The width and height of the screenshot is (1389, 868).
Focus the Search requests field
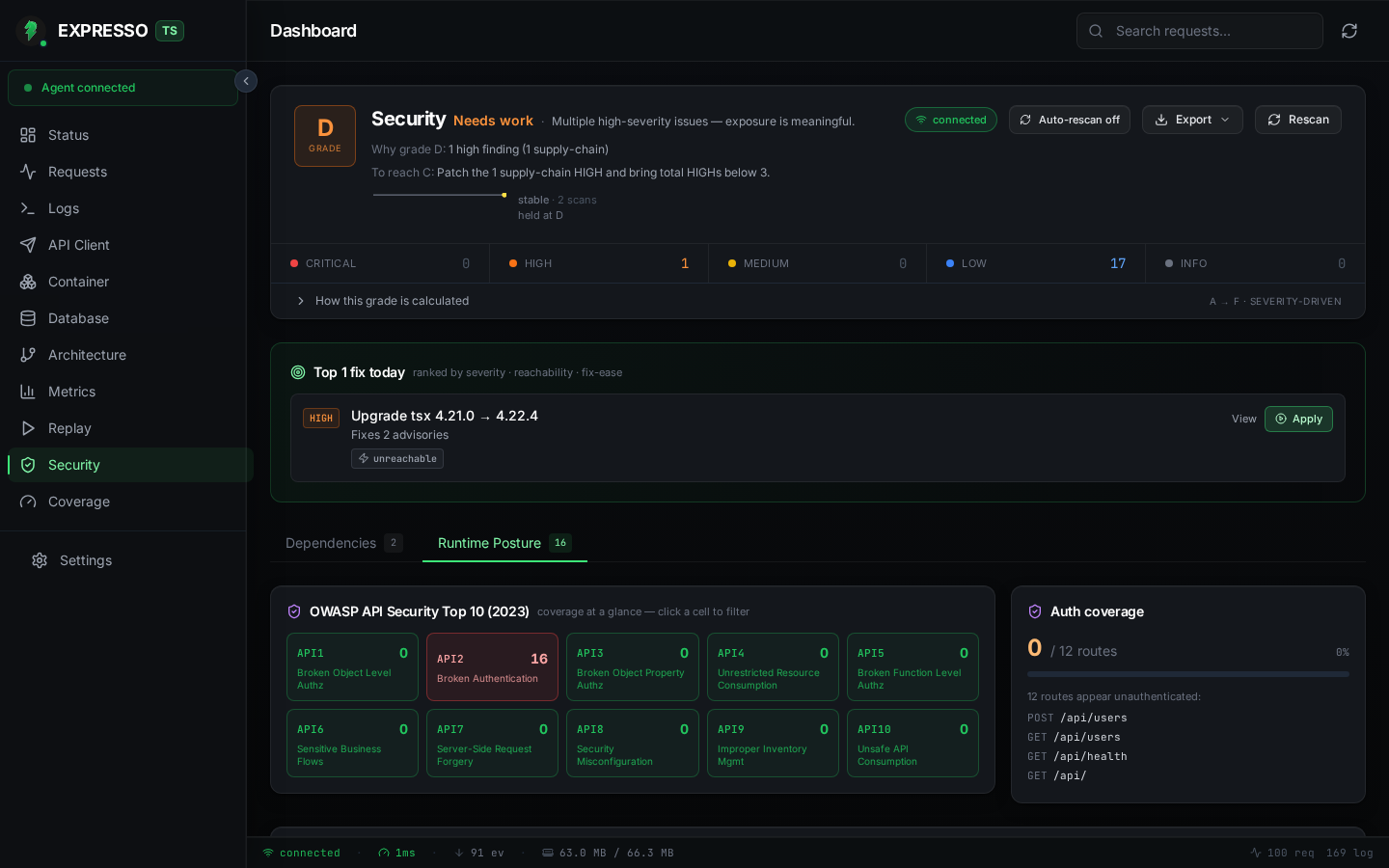click(1199, 31)
